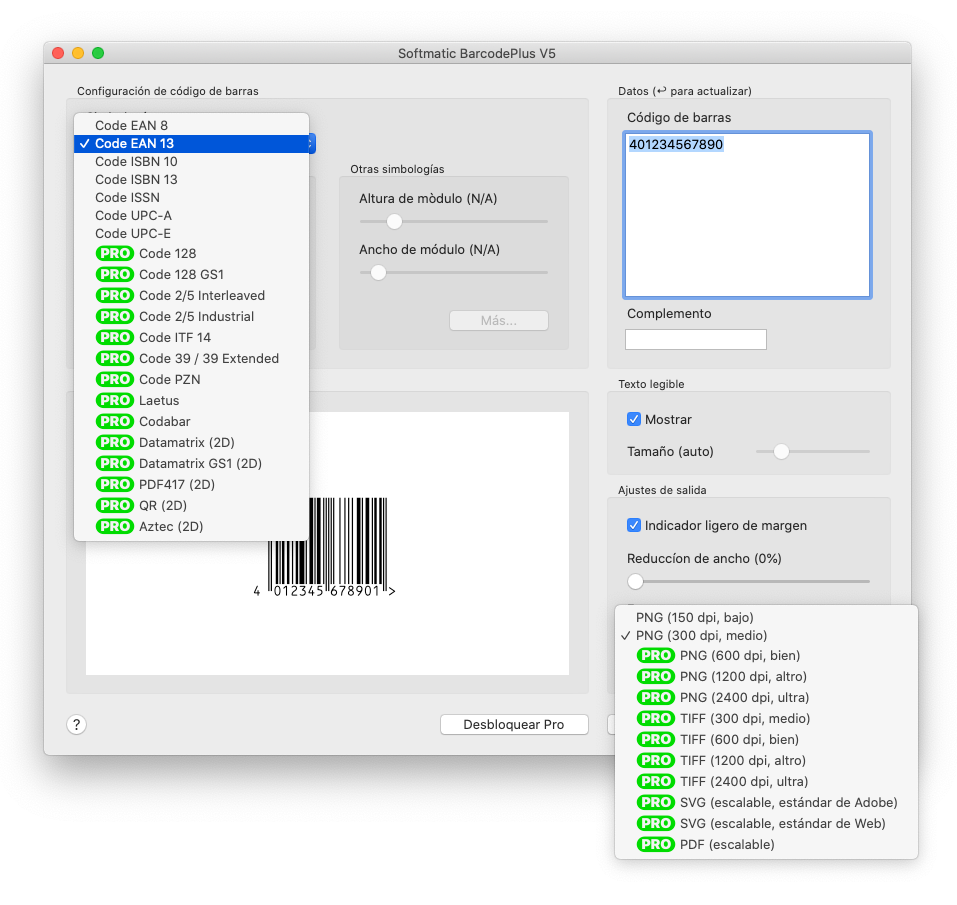Viewport: 957px width, 905px height.
Task: Click the PRO badge next to Code 128
Action: 115,253
